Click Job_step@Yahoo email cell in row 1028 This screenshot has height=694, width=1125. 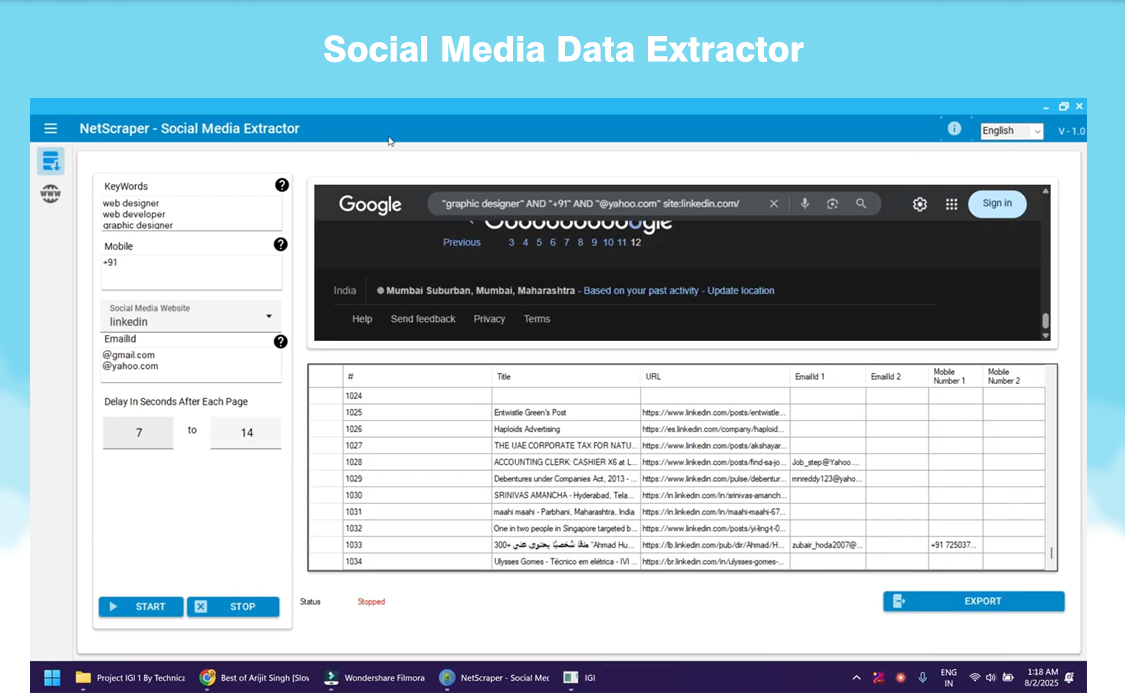[x=828, y=462]
